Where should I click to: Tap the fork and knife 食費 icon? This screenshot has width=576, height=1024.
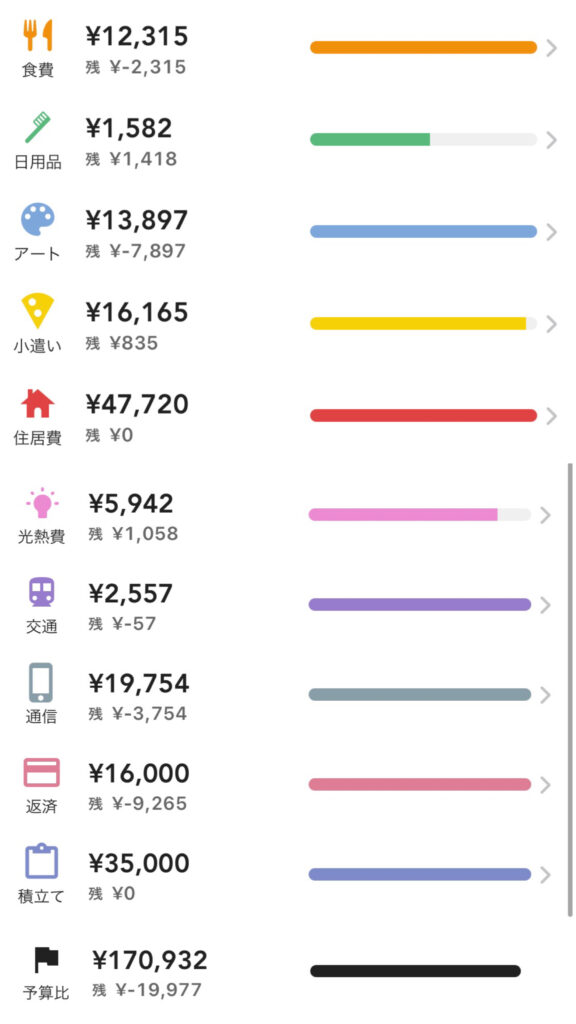pyautogui.click(x=38, y=35)
